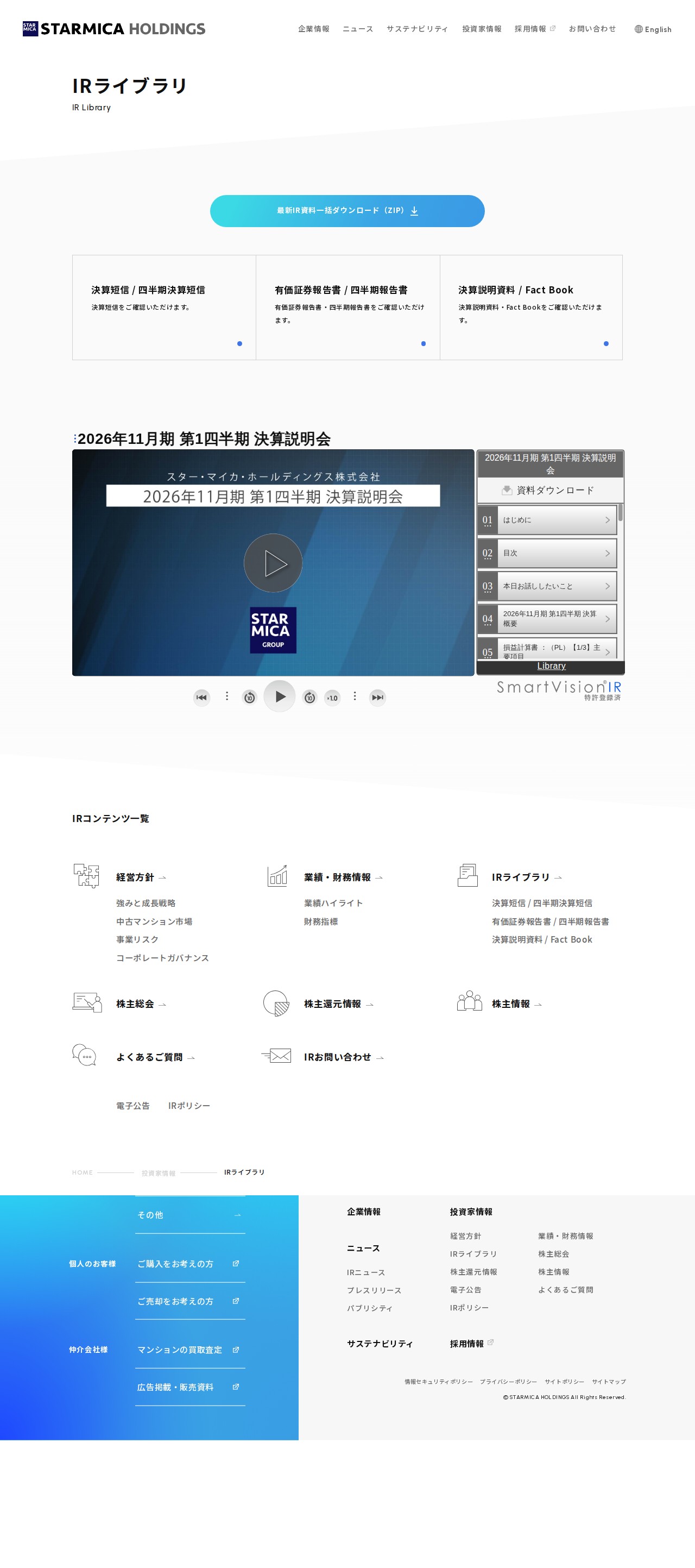695x1568 pixels.
Task: Open 財務指標 link
Action: 321,921
